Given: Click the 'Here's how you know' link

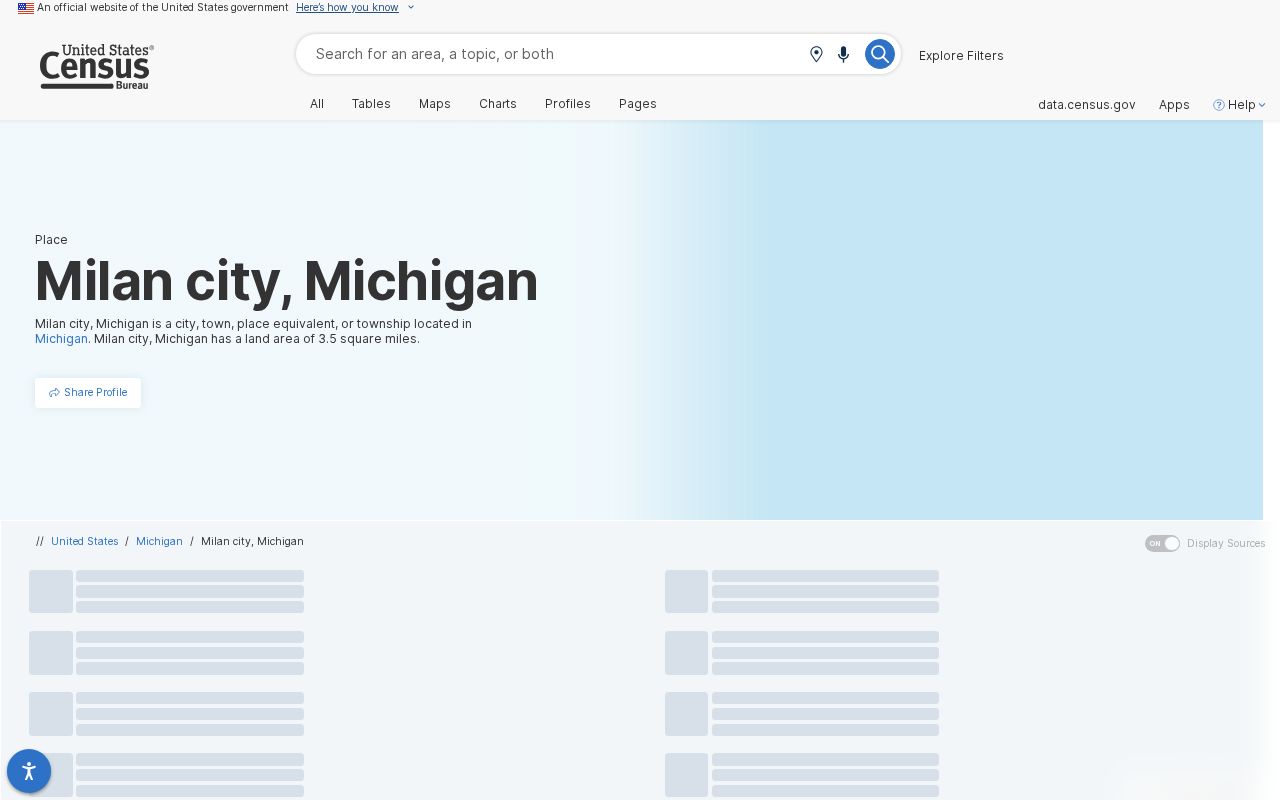Looking at the screenshot, I should (x=347, y=8).
